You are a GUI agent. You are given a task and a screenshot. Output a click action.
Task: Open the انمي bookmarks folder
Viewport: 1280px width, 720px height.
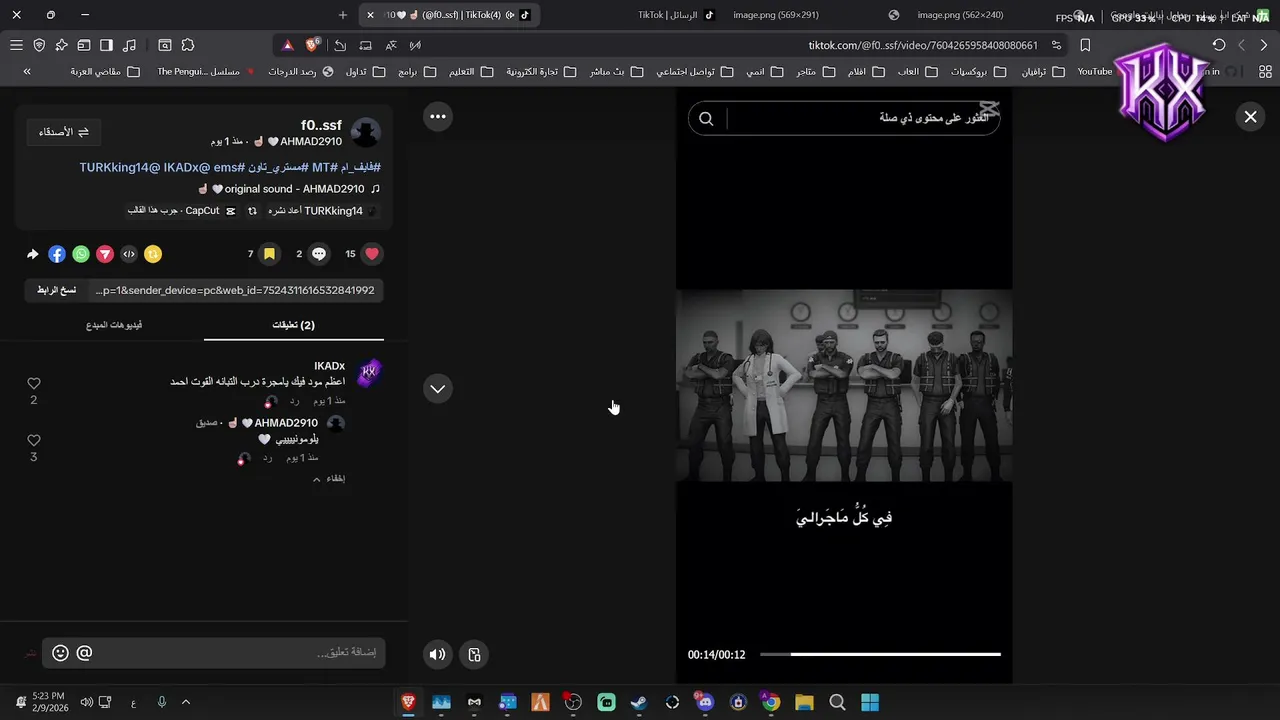(765, 71)
